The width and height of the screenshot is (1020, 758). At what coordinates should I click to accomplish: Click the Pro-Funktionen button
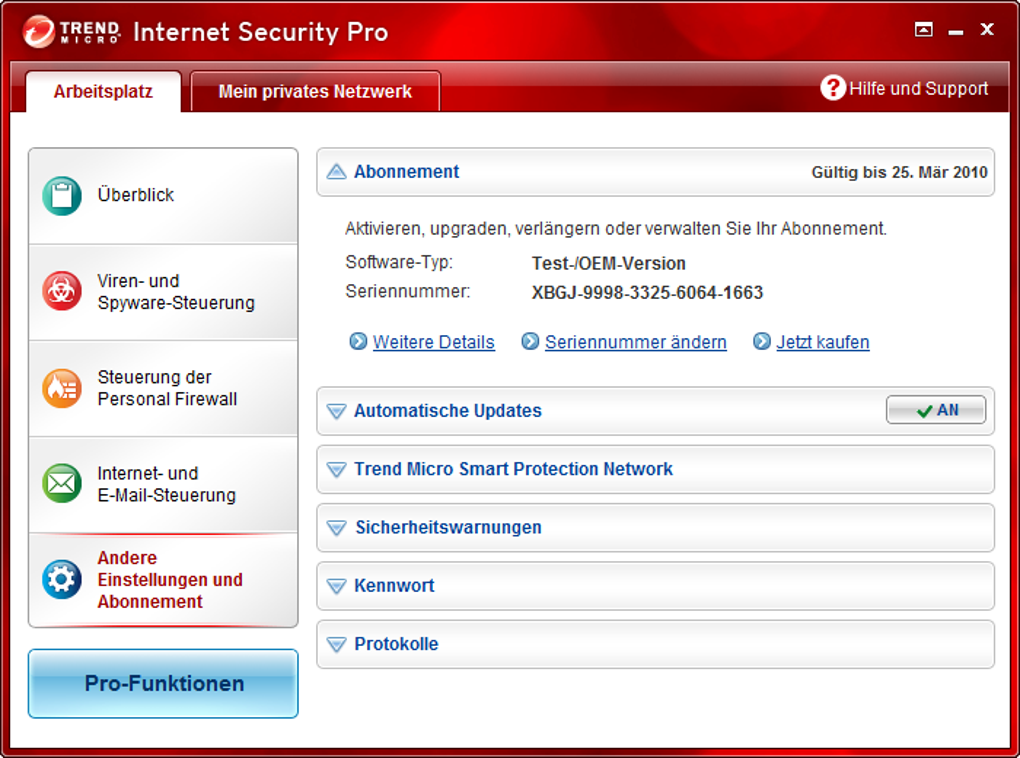(x=162, y=683)
